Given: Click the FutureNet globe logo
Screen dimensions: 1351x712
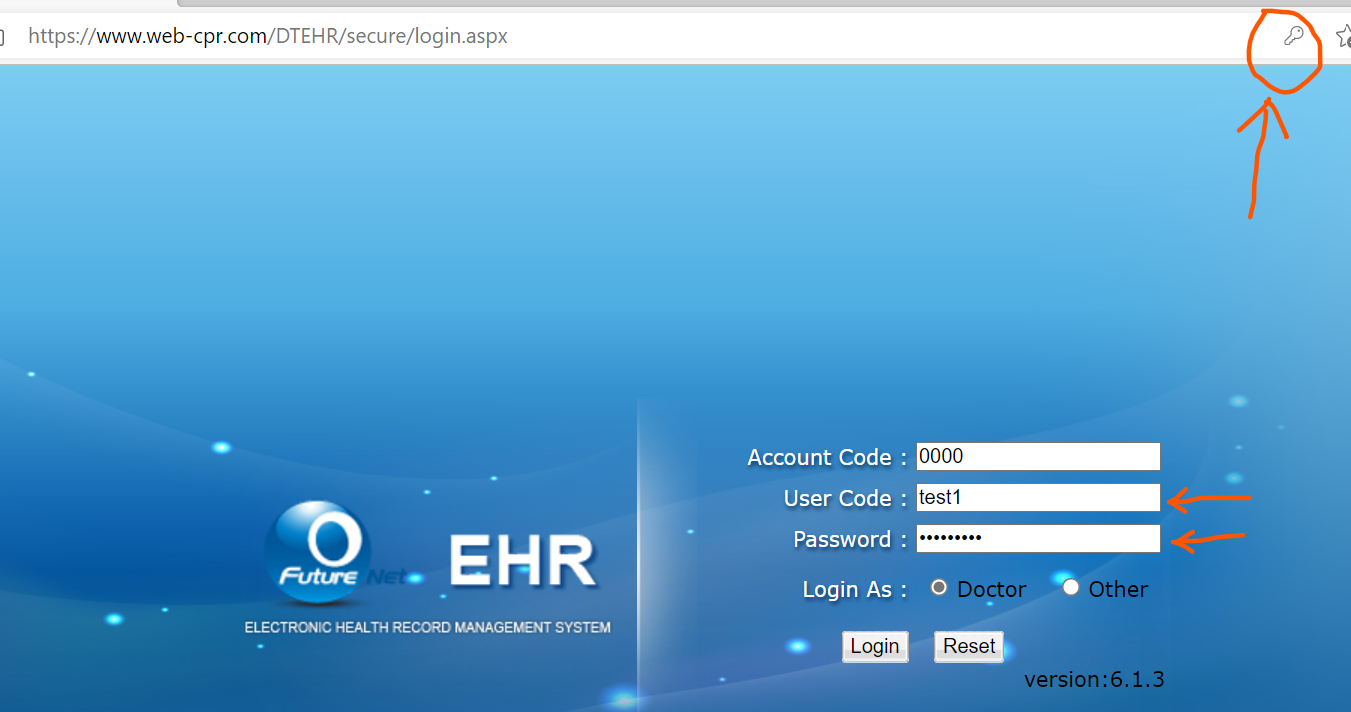Looking at the screenshot, I should (318, 553).
